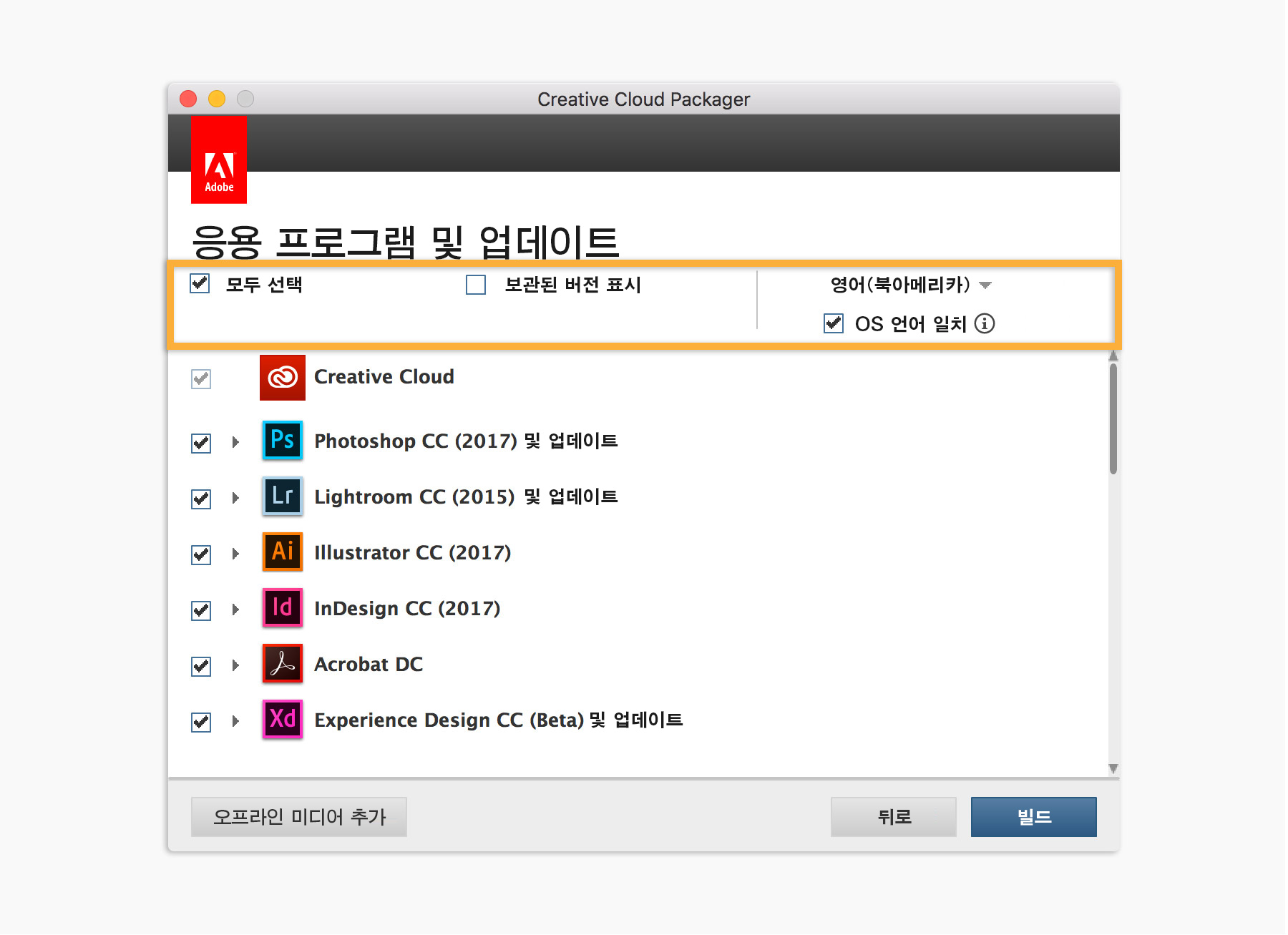Click the Creative Cloud Packager window title
Image resolution: width=1288 pixels, height=935 pixels.
click(x=644, y=99)
